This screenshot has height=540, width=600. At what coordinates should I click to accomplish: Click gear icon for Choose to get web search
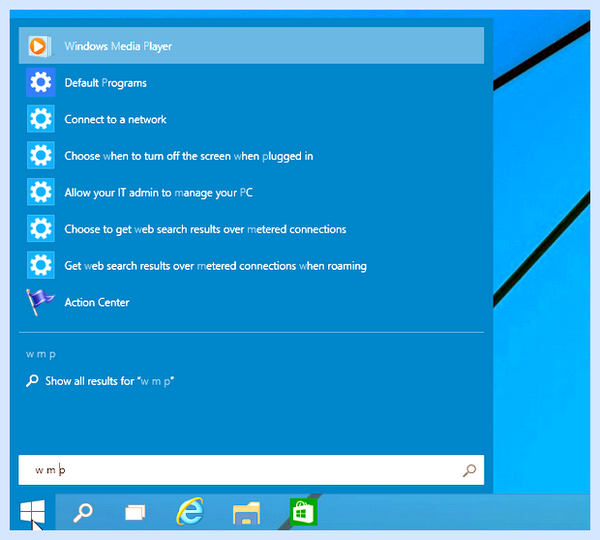[x=41, y=228]
